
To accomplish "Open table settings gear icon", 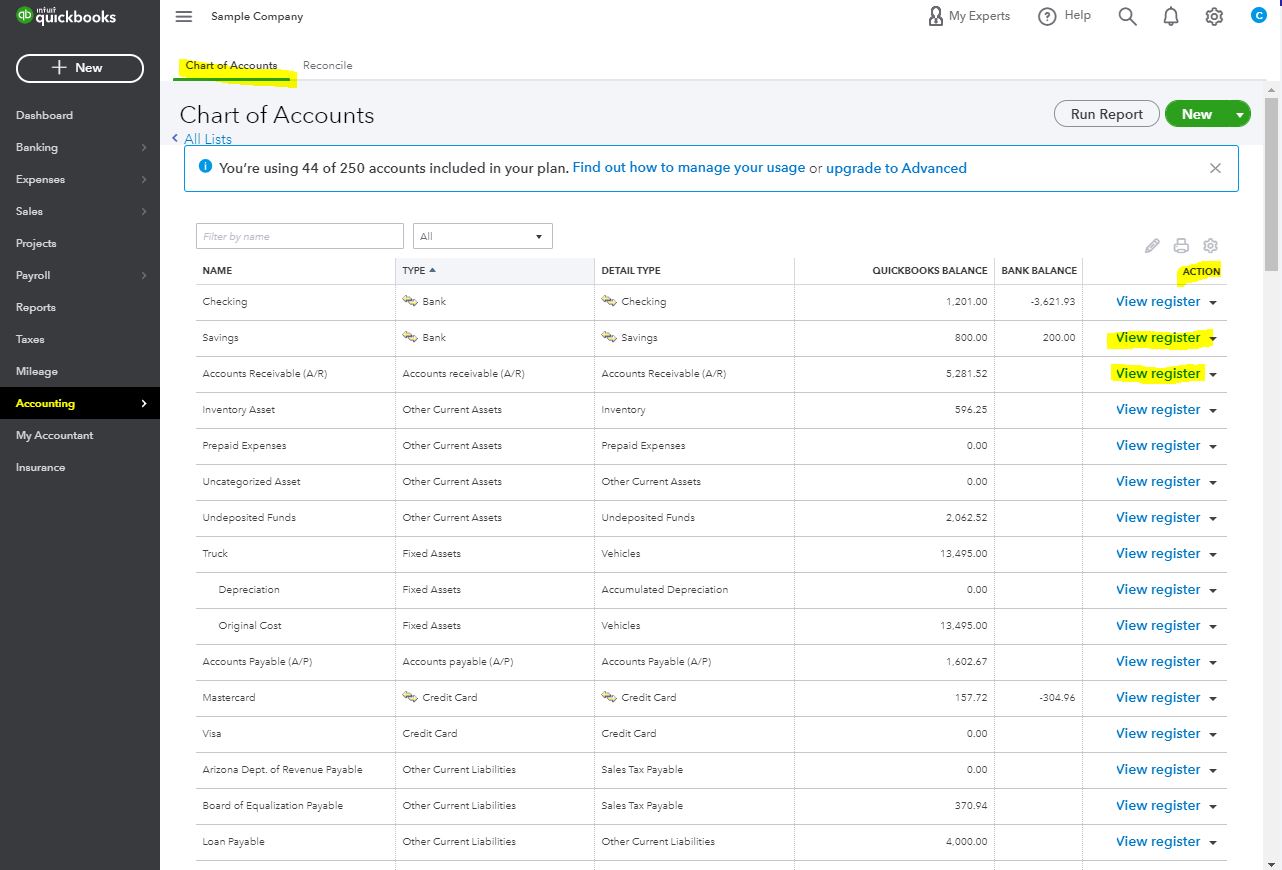I will (x=1210, y=246).
